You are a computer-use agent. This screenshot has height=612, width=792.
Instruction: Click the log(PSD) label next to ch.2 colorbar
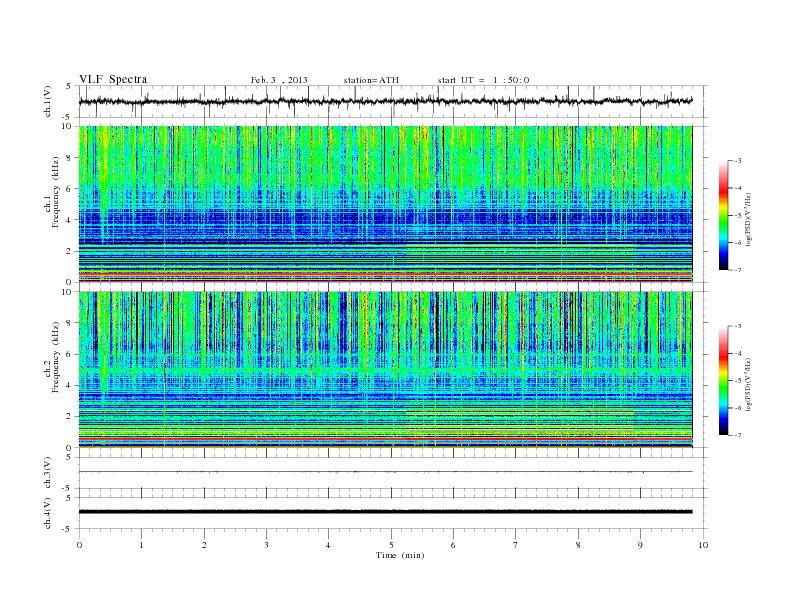click(749, 385)
